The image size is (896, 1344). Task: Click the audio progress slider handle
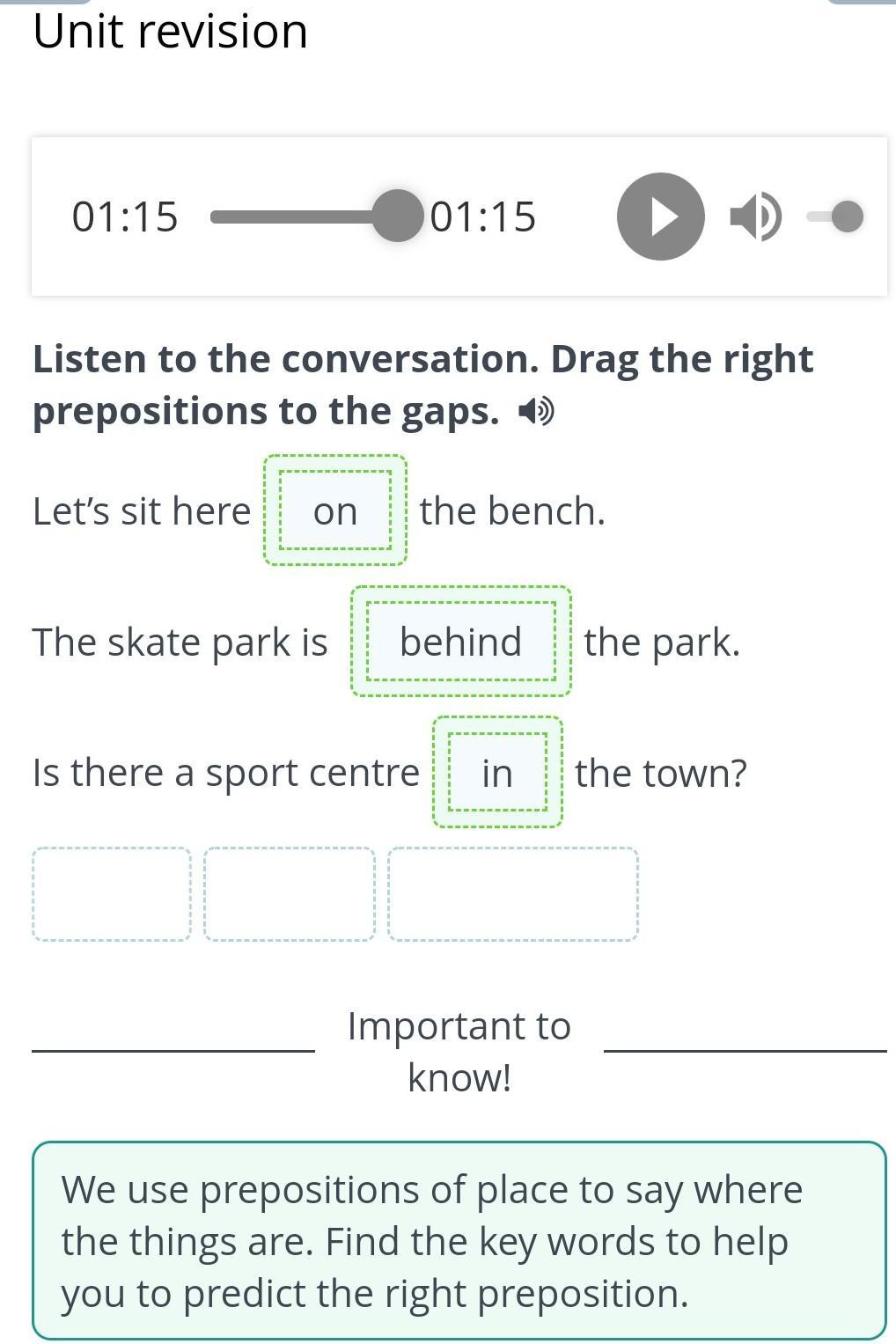(398, 216)
